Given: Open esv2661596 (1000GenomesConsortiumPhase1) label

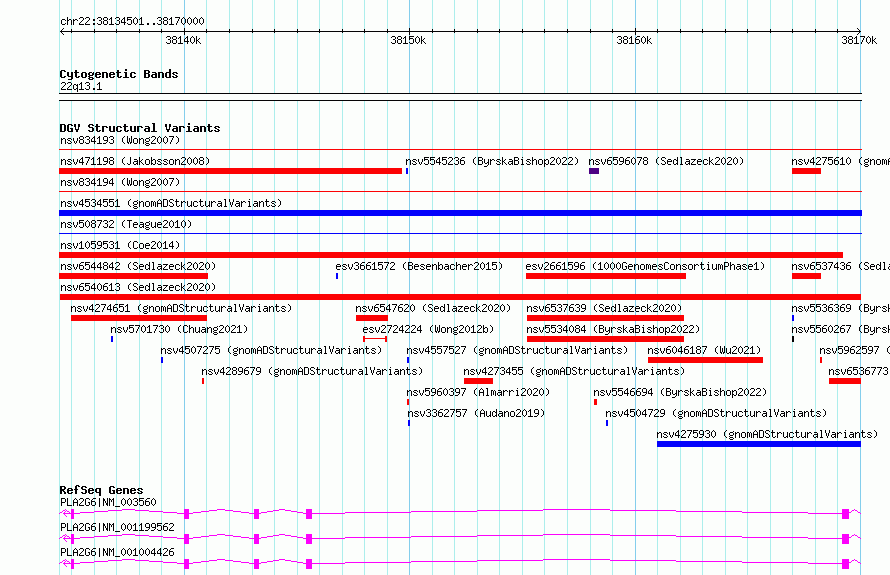Looking at the screenshot, I should pos(645,266).
